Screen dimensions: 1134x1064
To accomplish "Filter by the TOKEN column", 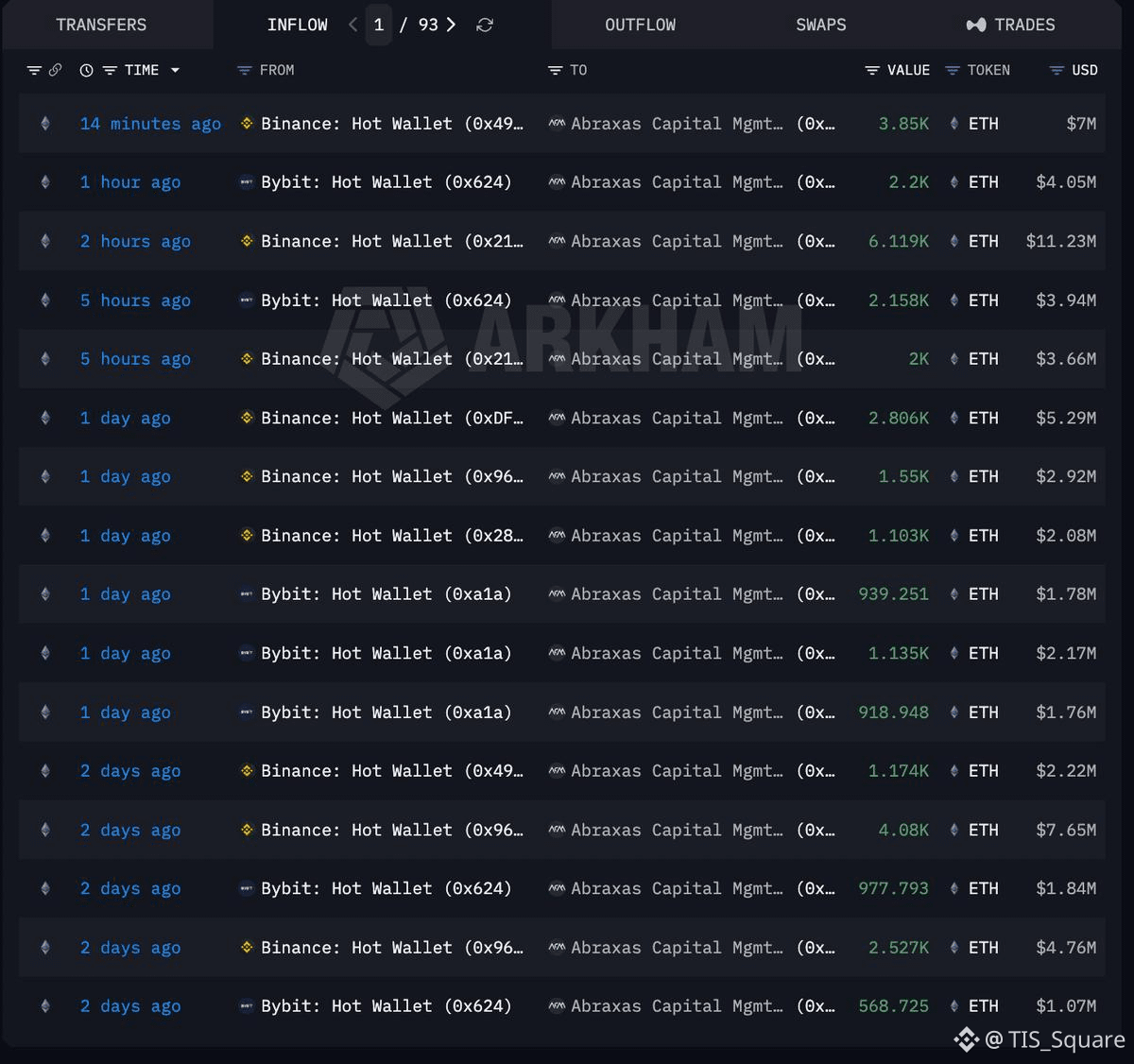I will (x=953, y=70).
